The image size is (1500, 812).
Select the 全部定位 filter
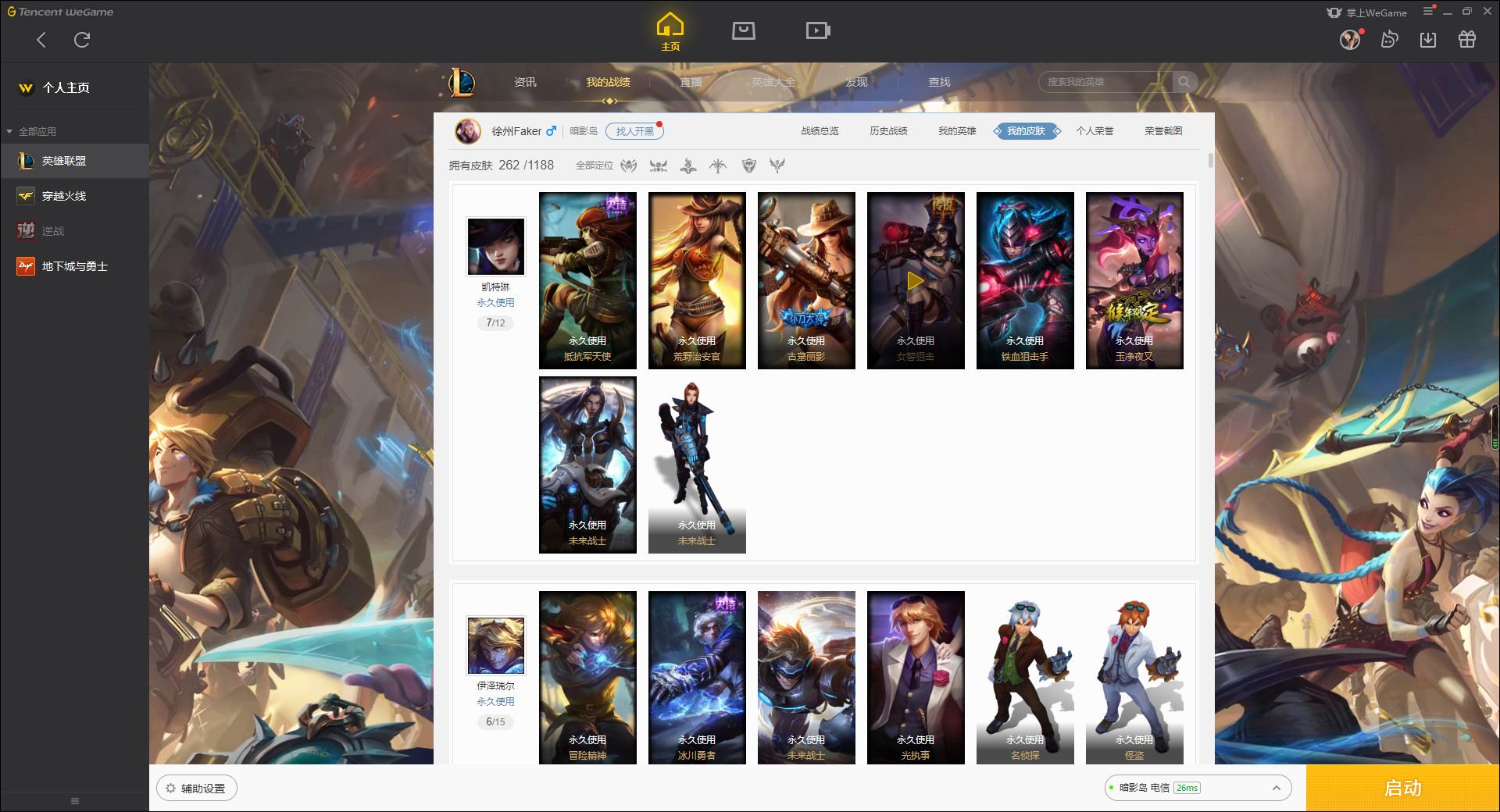click(595, 166)
